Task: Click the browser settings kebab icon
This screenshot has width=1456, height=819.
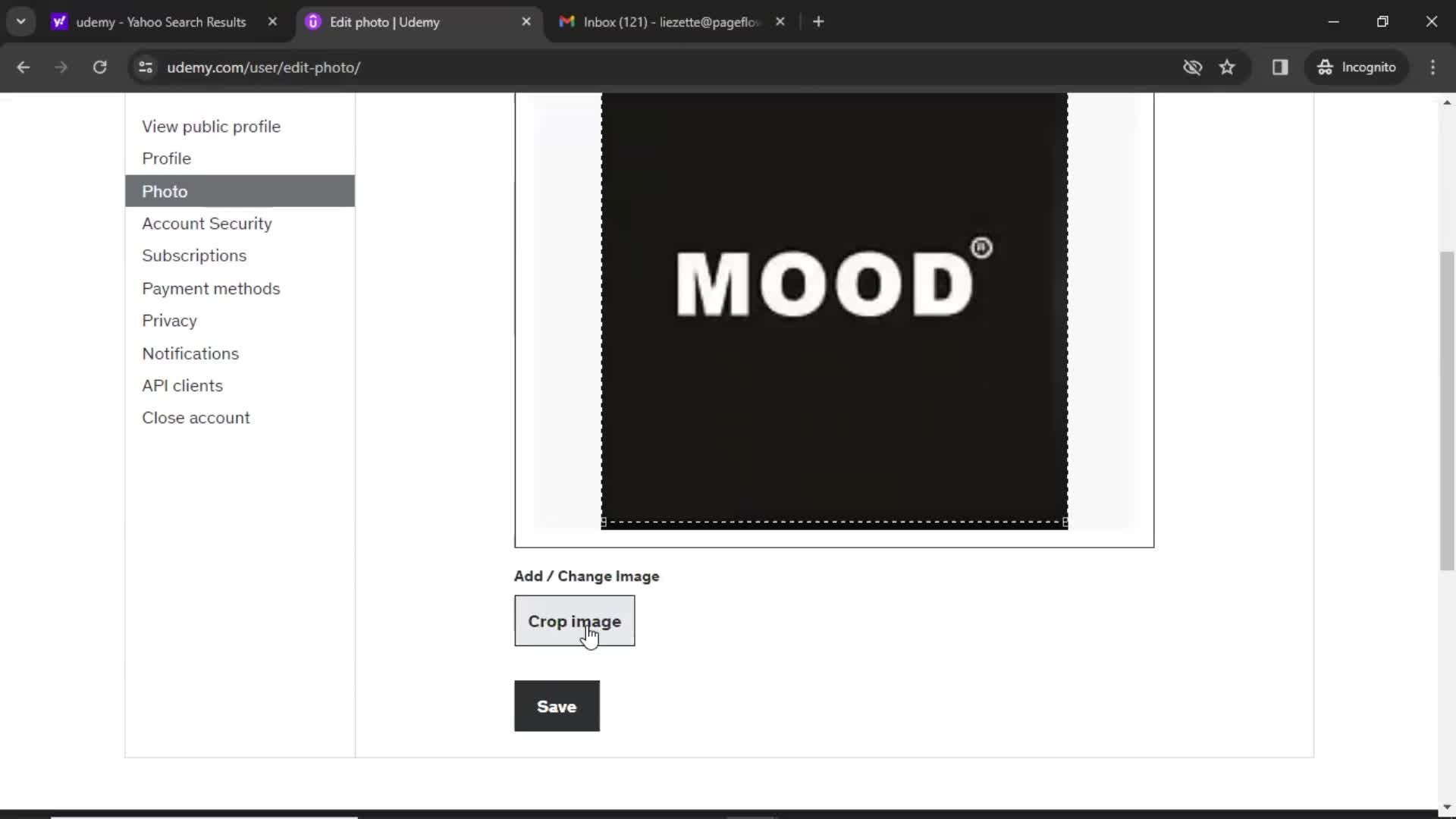Action: (x=1434, y=67)
